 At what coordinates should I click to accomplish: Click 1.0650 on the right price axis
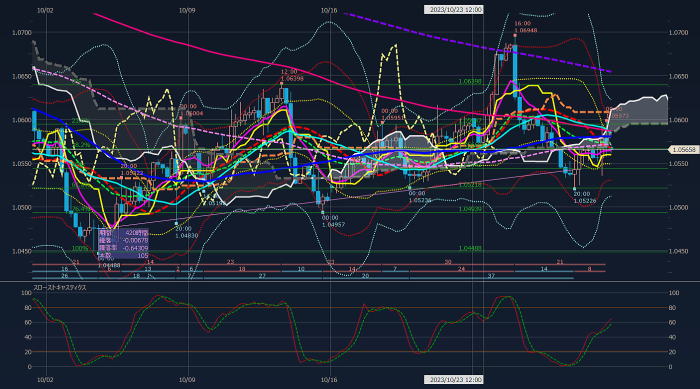click(x=679, y=76)
